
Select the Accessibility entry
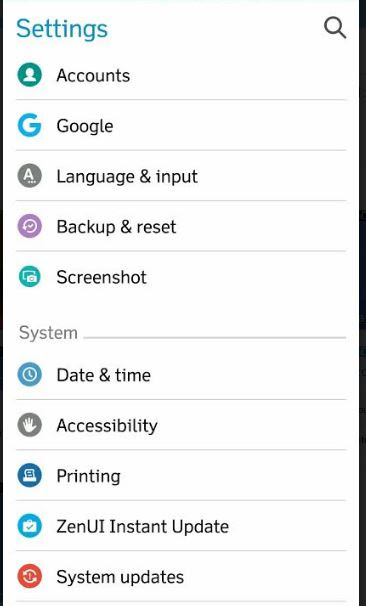(x=181, y=425)
